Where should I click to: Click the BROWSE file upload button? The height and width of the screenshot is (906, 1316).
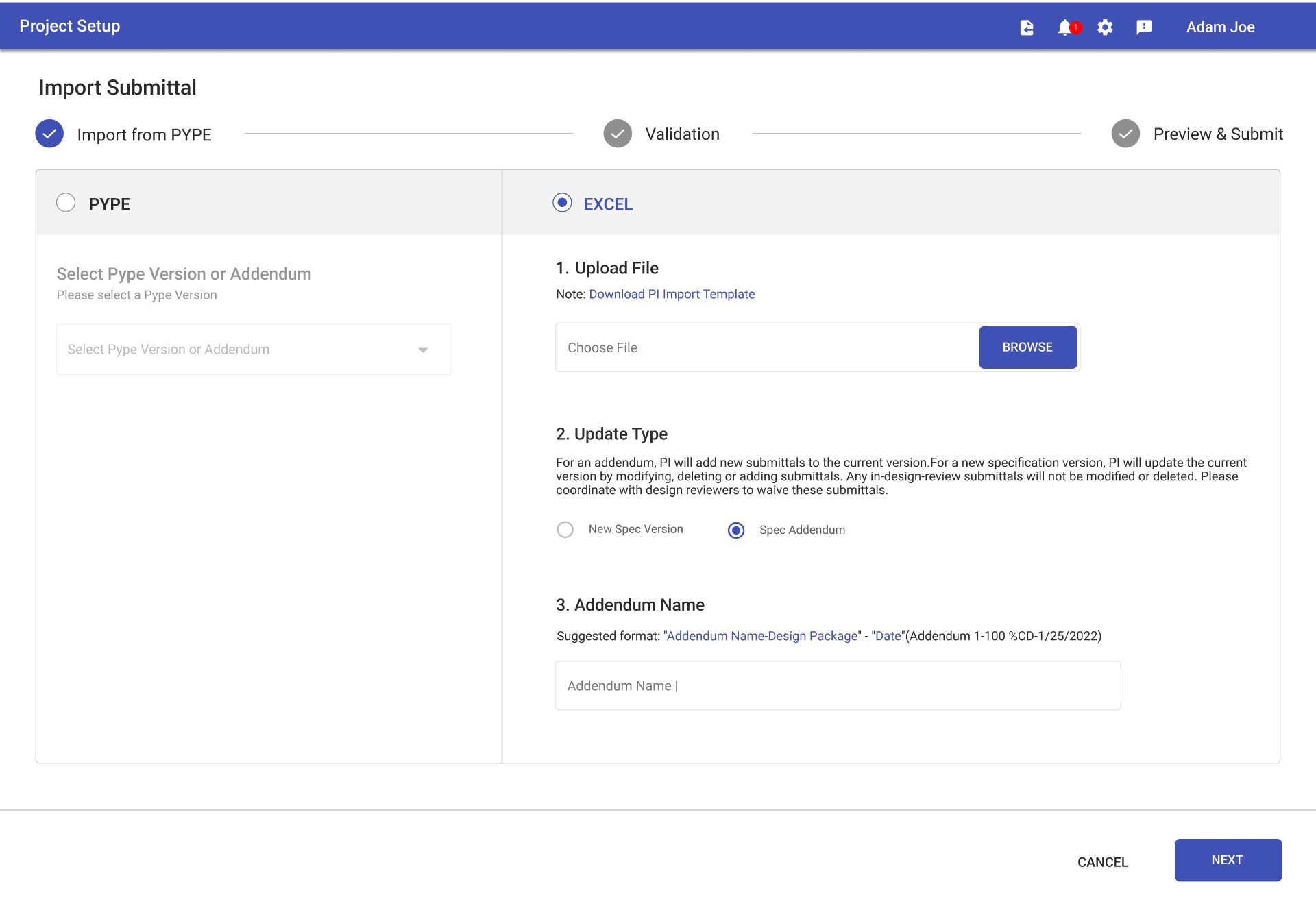click(1027, 347)
